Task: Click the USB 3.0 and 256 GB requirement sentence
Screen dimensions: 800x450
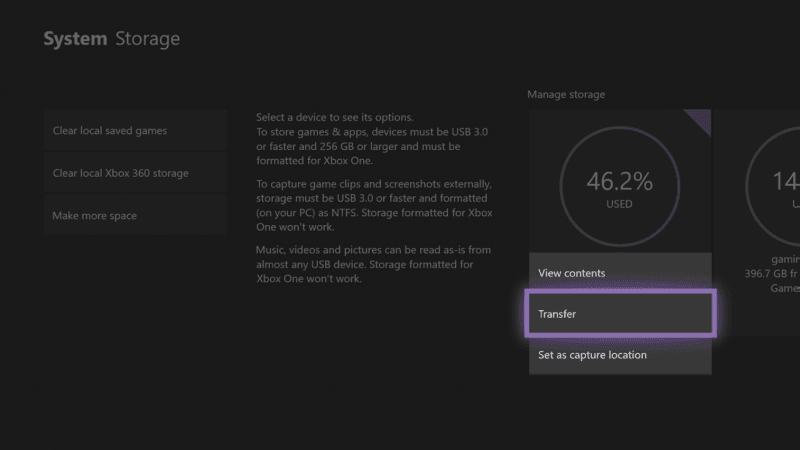Action: coord(372,146)
